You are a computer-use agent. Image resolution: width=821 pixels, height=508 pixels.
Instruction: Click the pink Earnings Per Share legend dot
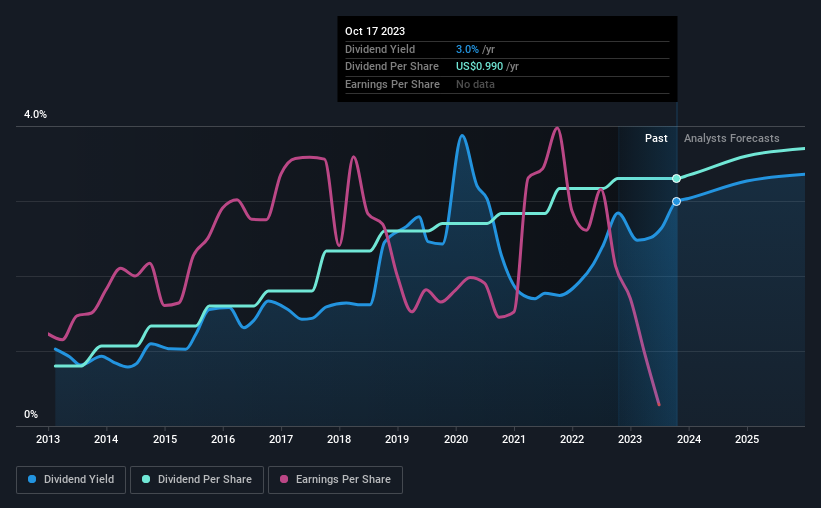[x=284, y=479]
